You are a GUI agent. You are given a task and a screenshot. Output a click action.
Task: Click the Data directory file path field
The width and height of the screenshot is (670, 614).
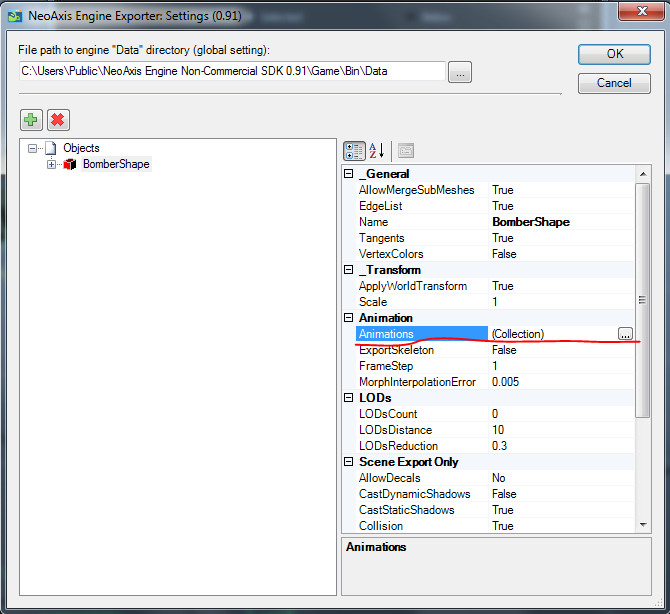(232, 71)
